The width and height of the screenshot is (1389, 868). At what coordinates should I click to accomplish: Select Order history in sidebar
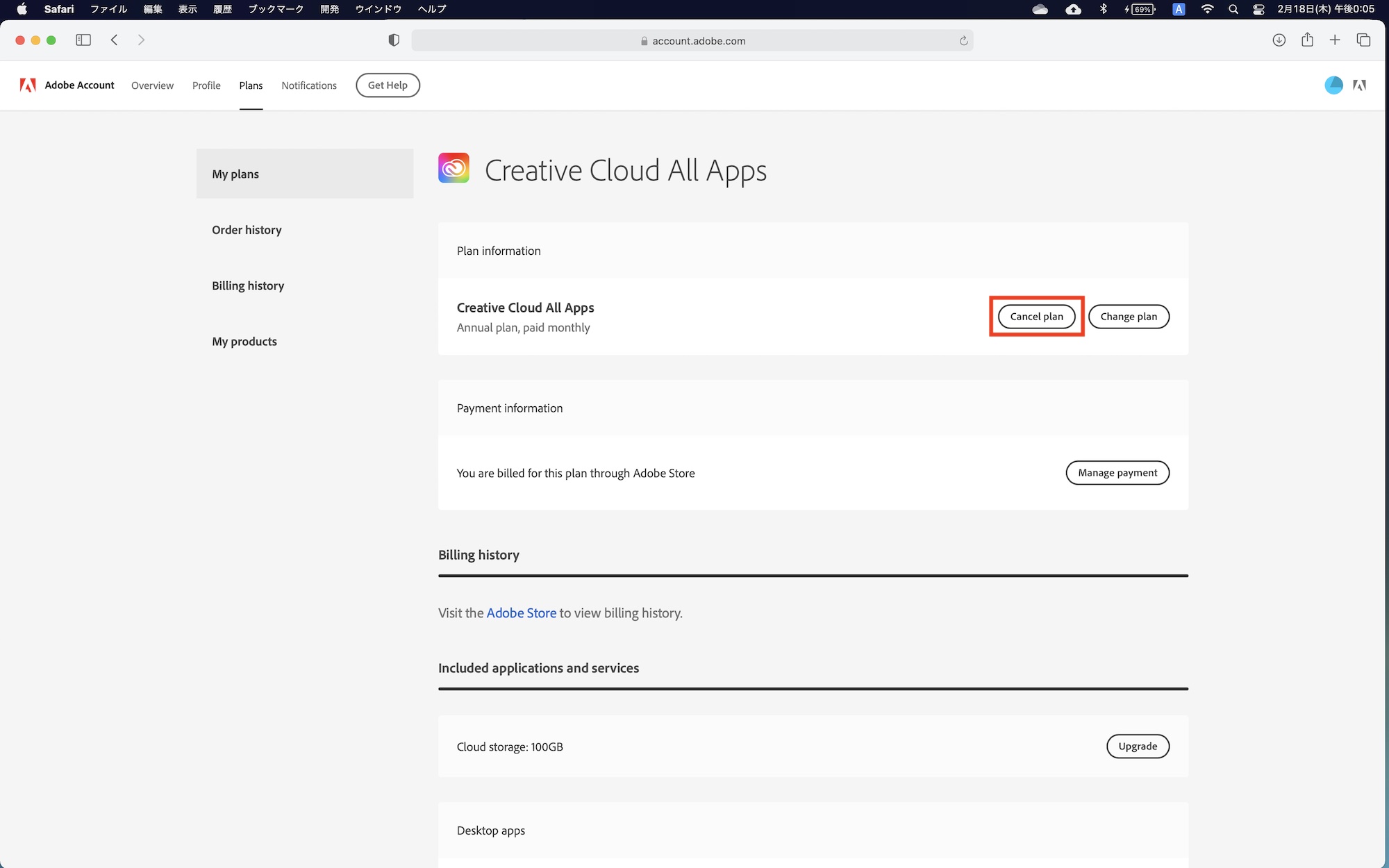coord(247,230)
